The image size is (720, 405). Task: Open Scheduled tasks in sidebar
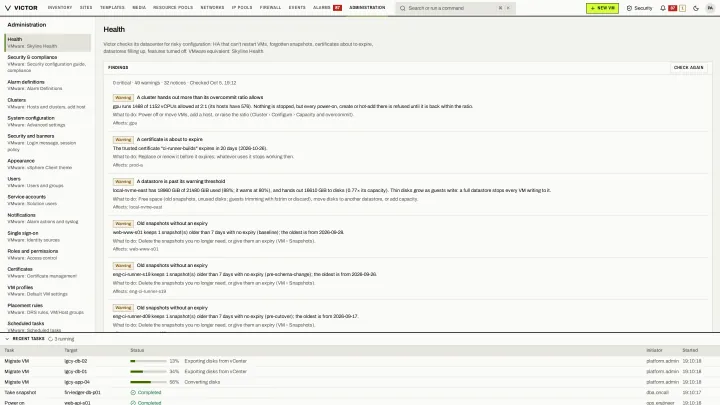point(48,326)
